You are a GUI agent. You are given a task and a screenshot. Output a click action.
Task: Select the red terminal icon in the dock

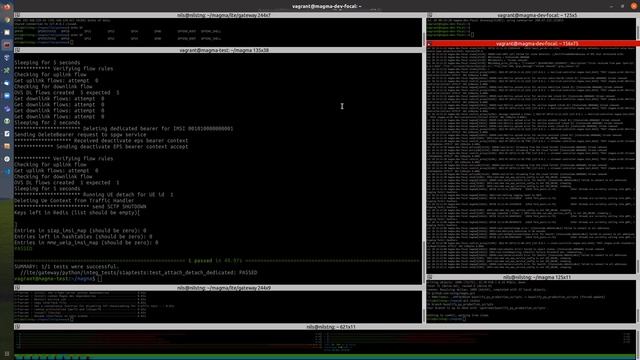[x=7, y=44]
